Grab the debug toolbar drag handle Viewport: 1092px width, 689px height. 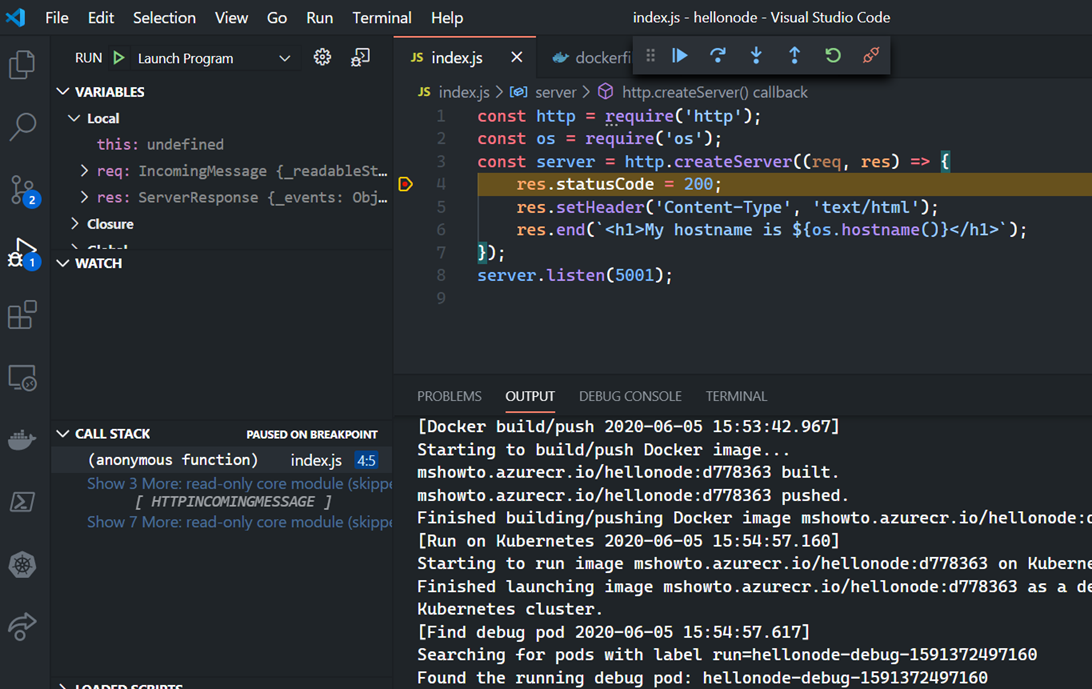[650, 55]
